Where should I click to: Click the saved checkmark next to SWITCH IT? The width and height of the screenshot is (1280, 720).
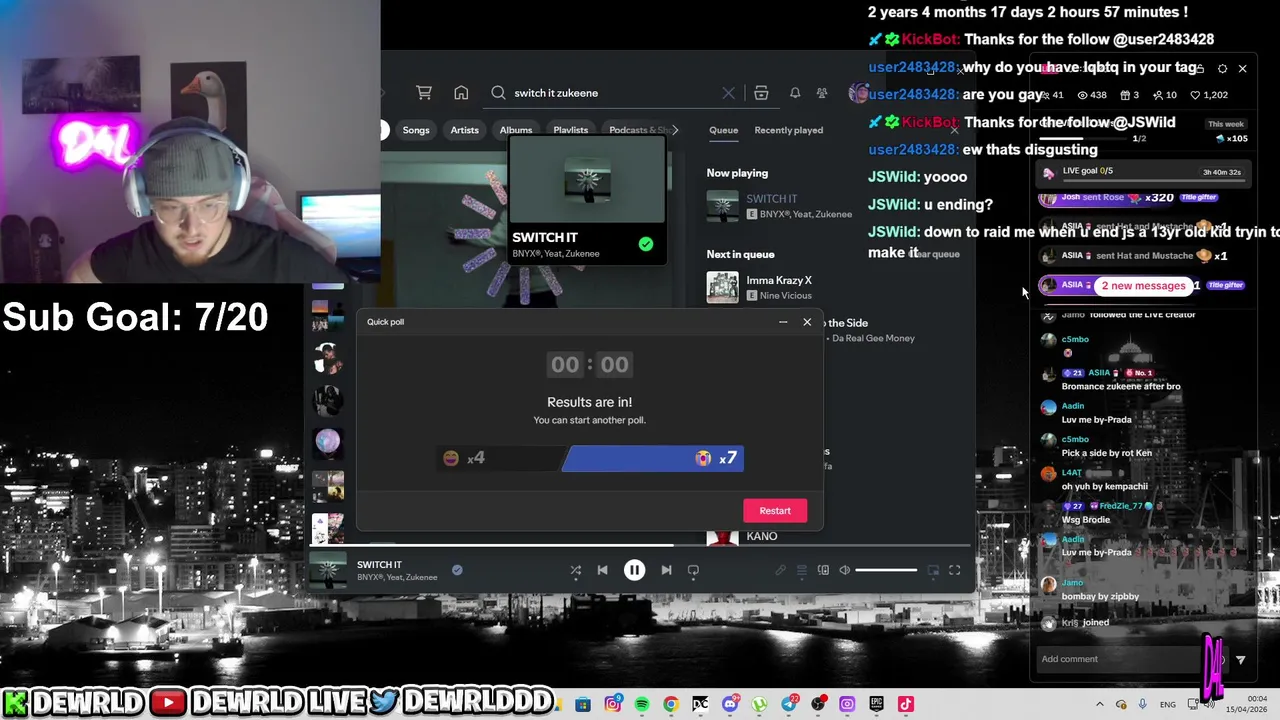click(x=457, y=570)
